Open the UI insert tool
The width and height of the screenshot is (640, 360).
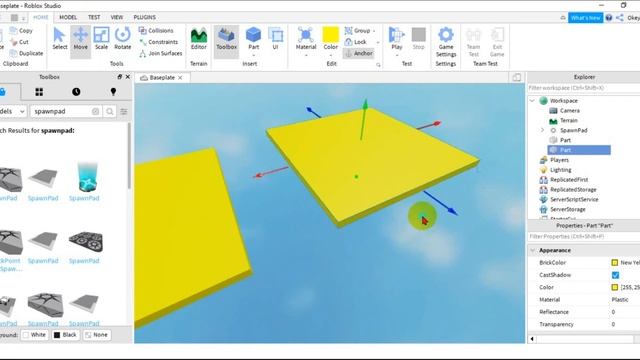[276, 39]
